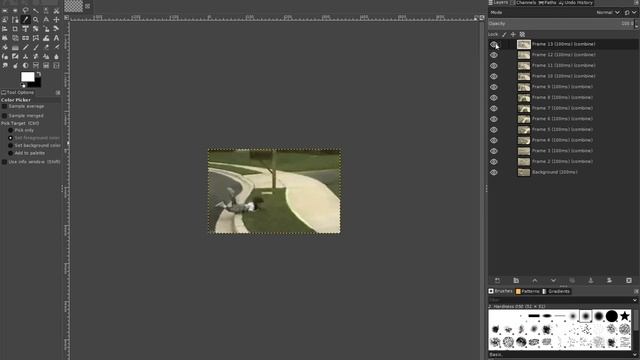
Task: Switch to the Patterns tab
Action: tap(527, 291)
